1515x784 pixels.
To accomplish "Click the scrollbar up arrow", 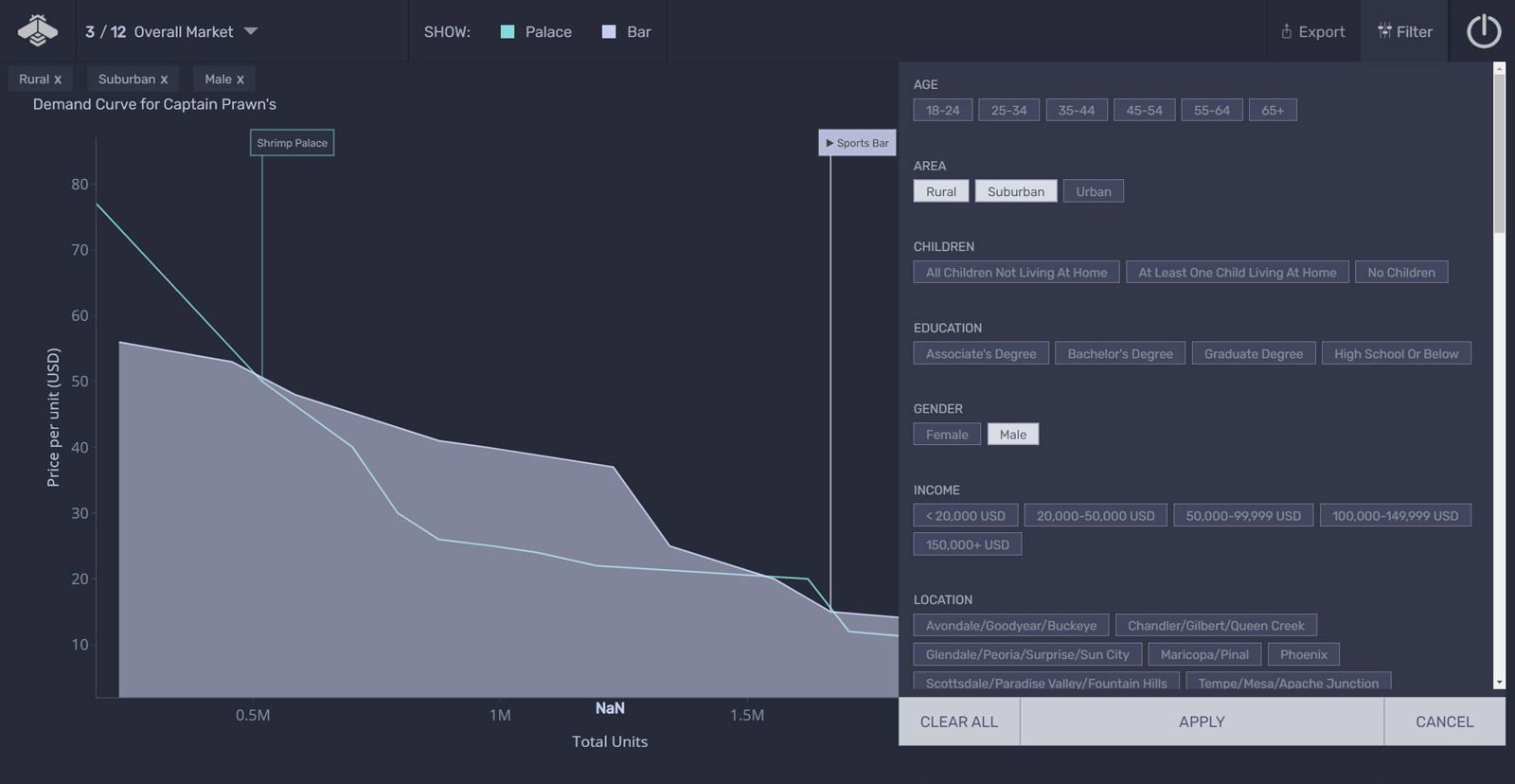I will 1499,68.
